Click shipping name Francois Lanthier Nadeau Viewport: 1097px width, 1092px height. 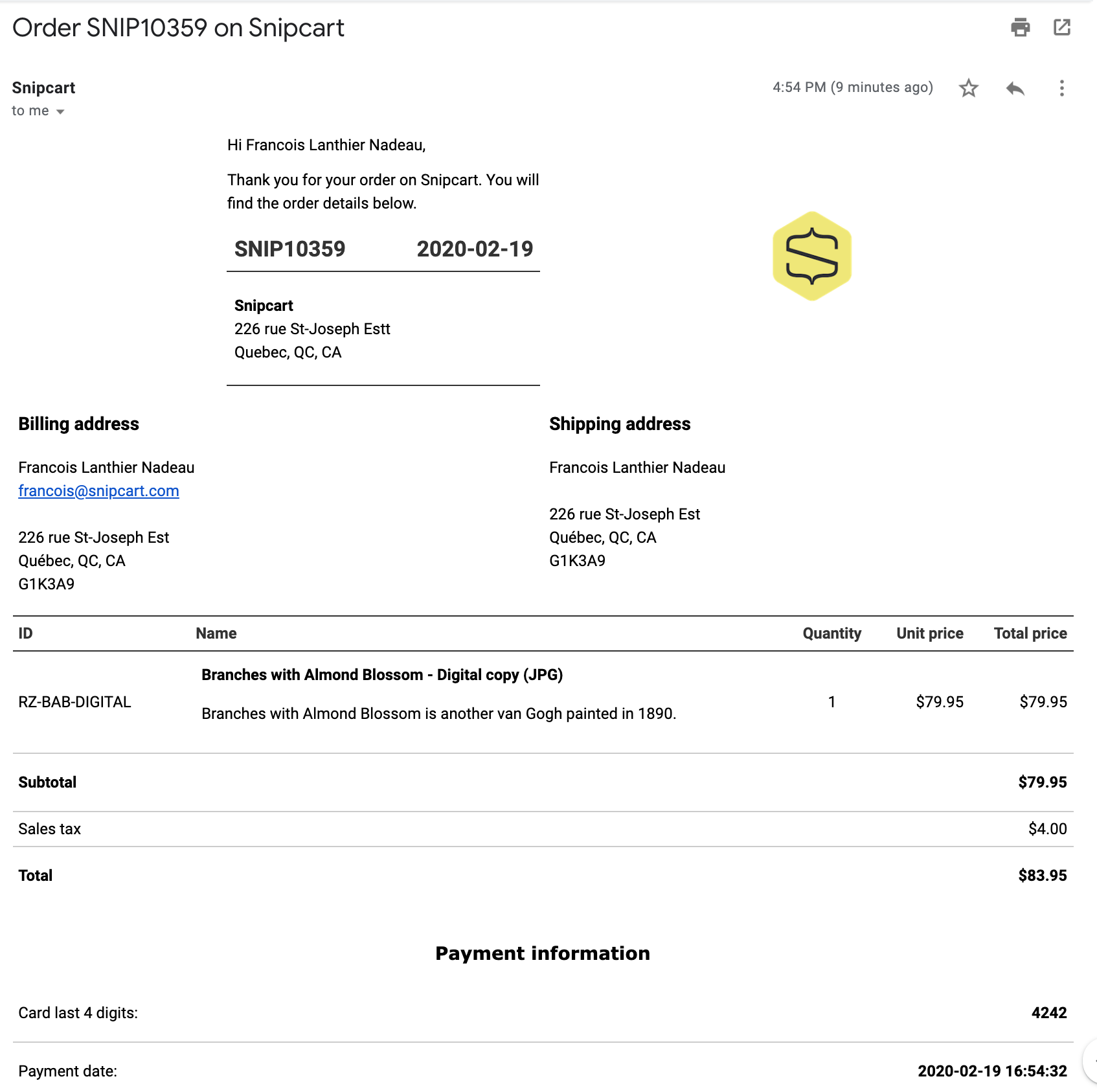tap(637, 468)
